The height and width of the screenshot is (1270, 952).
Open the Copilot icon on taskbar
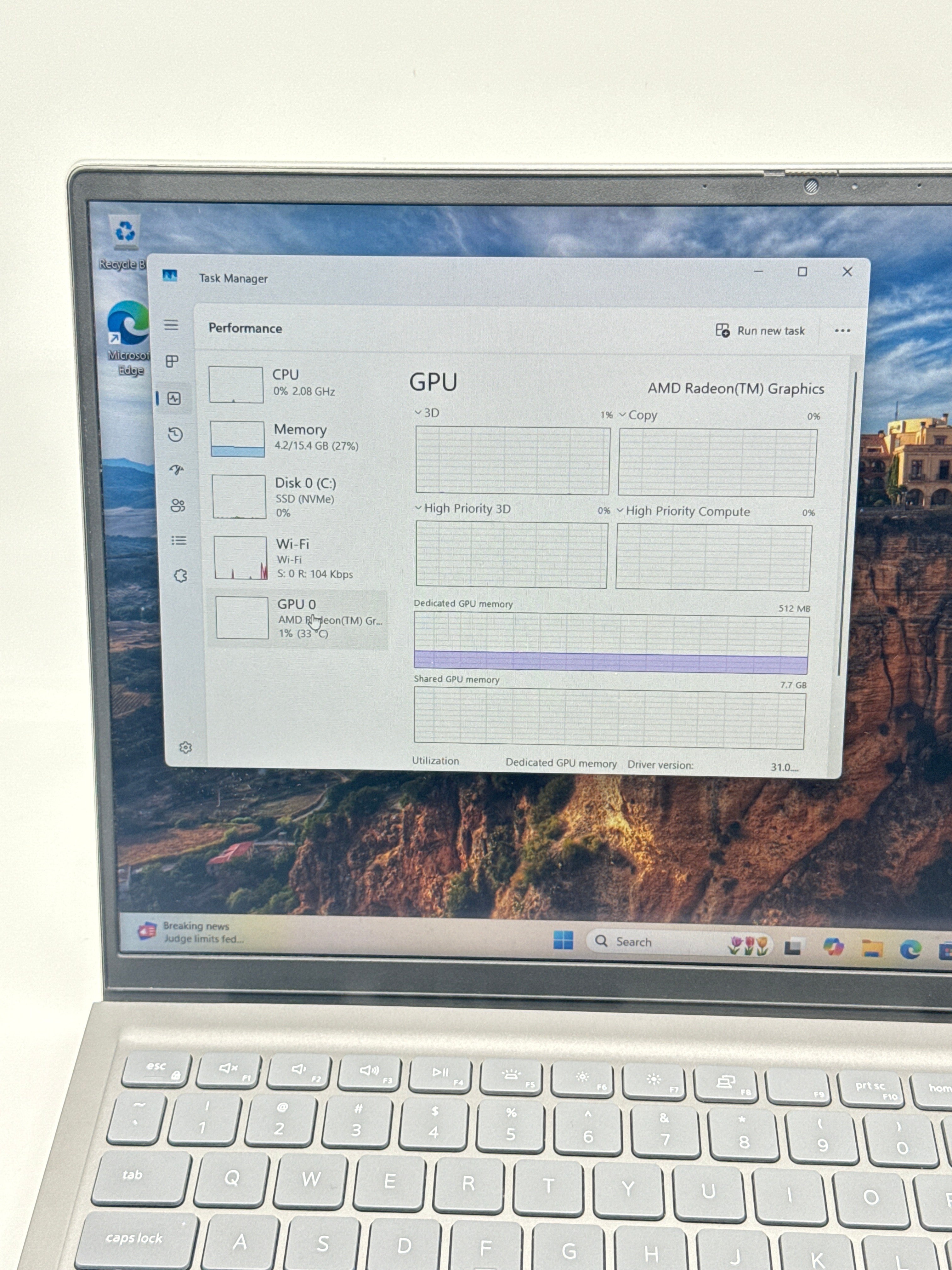pyautogui.click(x=833, y=947)
